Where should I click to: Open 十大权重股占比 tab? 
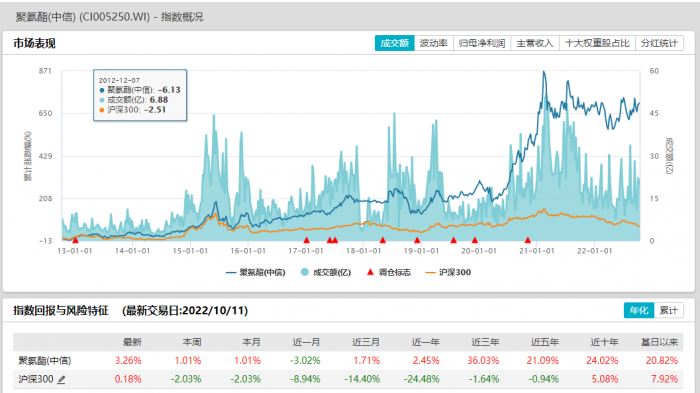pos(597,43)
